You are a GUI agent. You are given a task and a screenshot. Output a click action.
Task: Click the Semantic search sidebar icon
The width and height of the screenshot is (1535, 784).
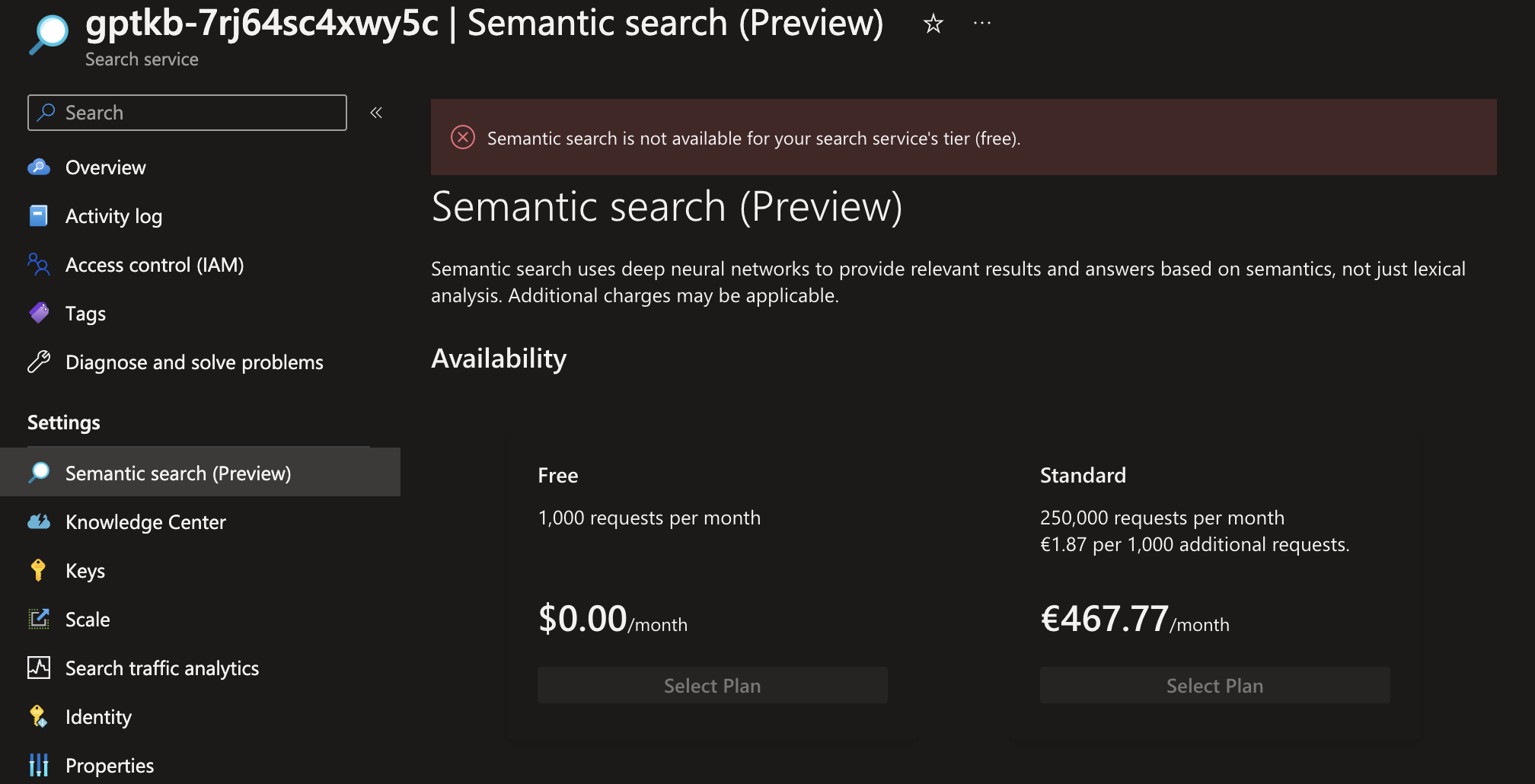[x=39, y=473]
